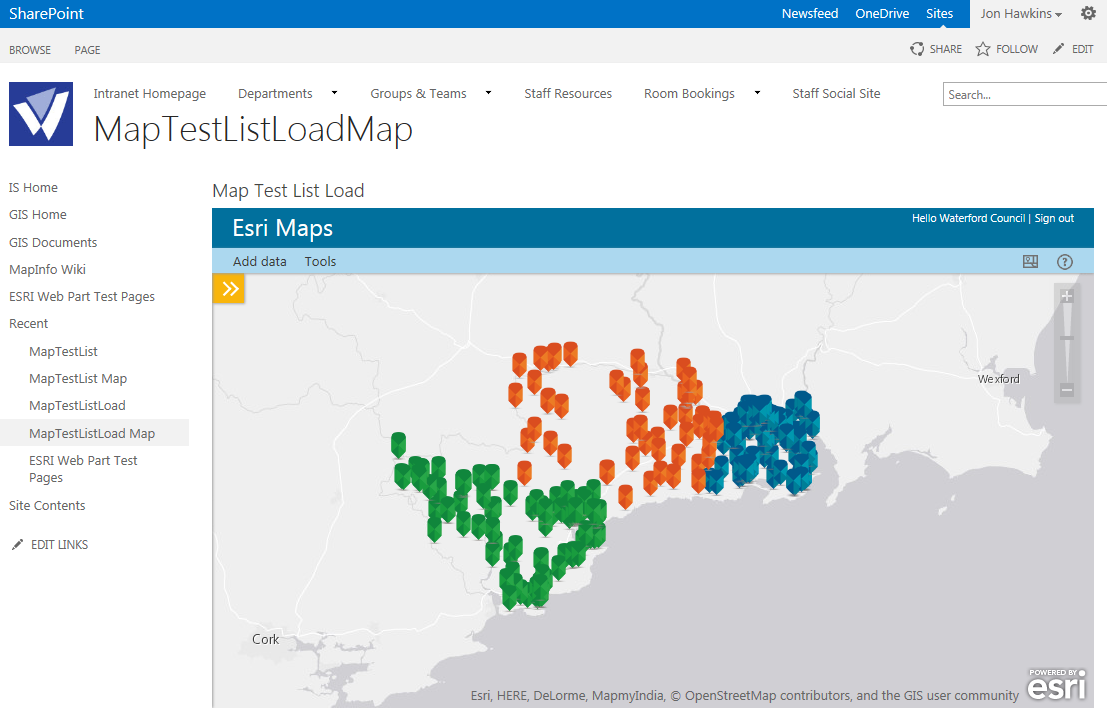Viewport: 1107px width, 724px height.
Task: Open Staff Resources link
Action: point(568,94)
